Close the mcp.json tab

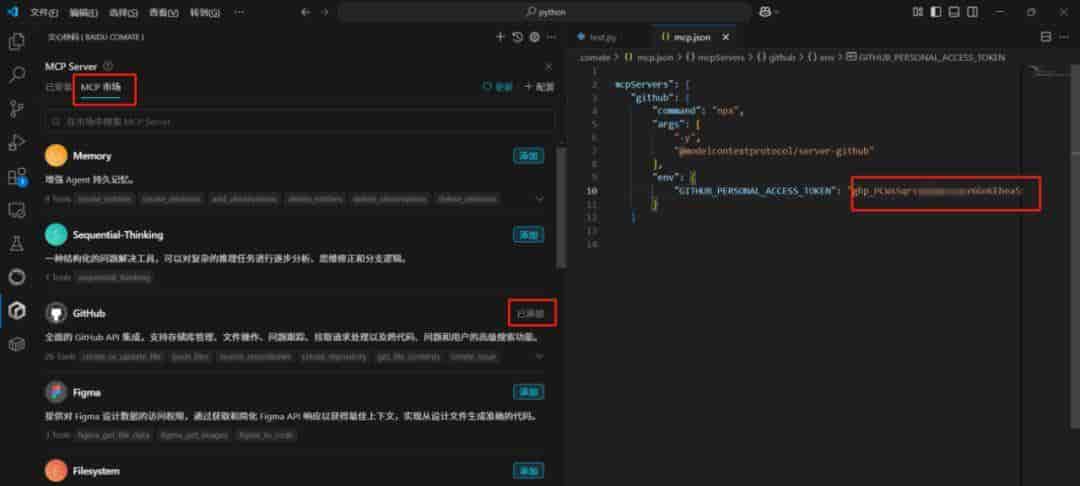pyautogui.click(x=725, y=37)
